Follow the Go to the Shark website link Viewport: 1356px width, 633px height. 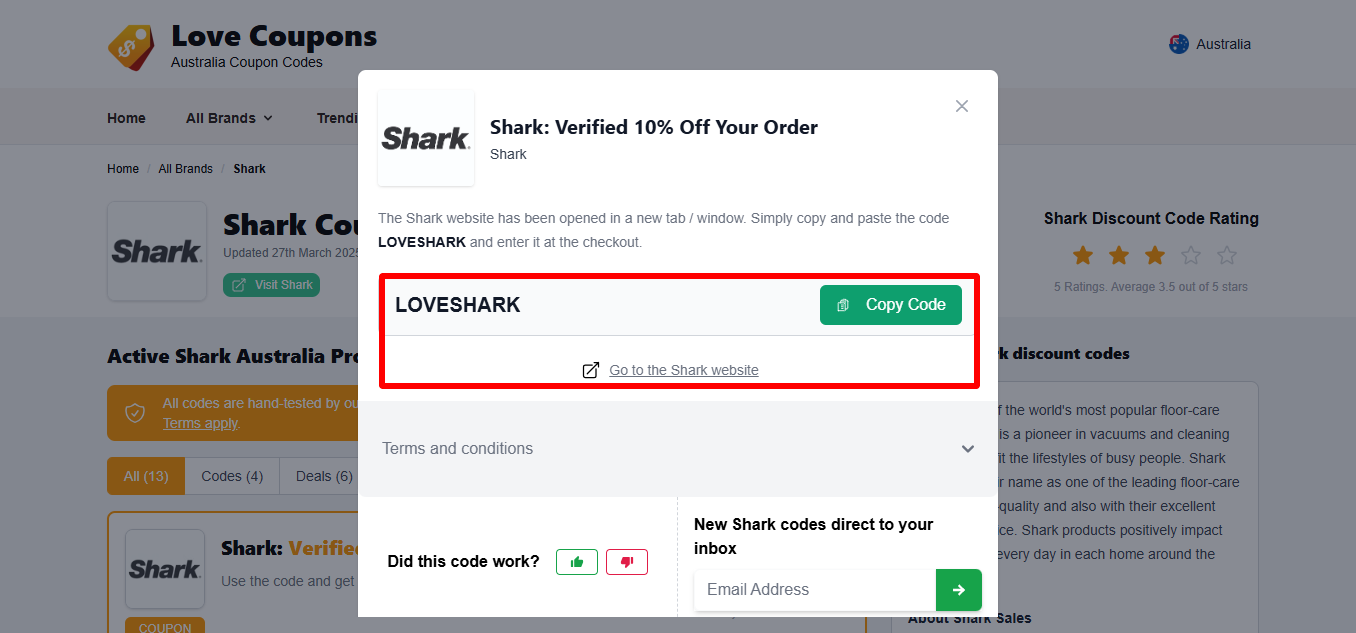pos(683,369)
